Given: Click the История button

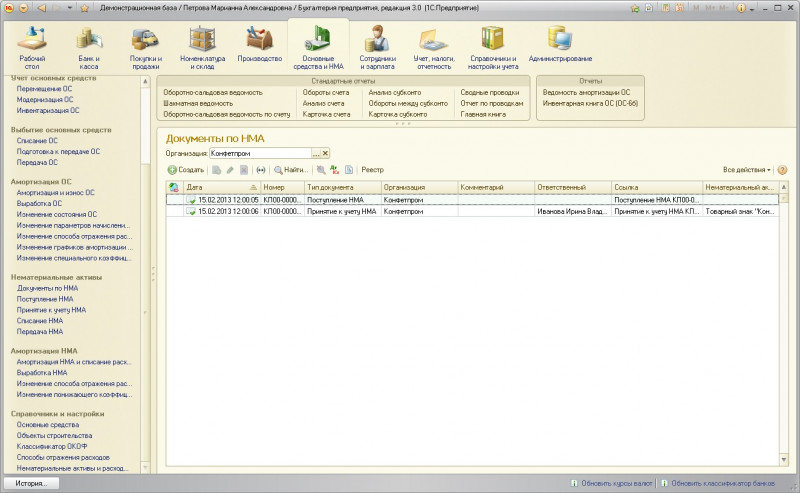Looking at the screenshot, I should pos(31,483).
